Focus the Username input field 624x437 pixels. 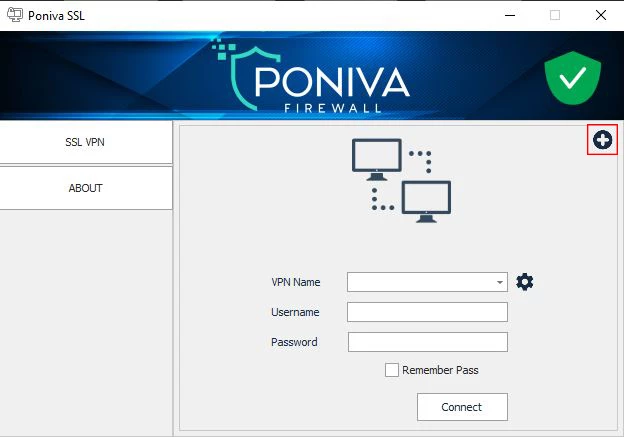click(x=427, y=312)
